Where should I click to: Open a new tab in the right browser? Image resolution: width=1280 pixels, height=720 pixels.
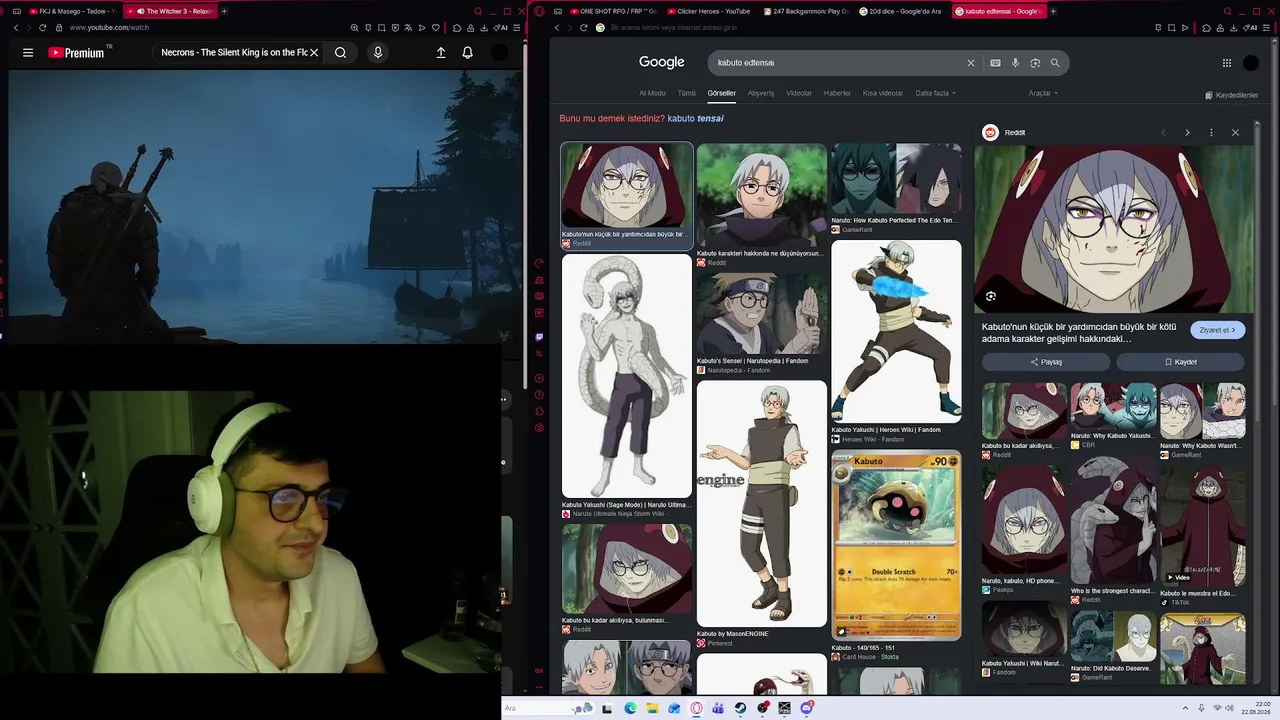coord(1053,11)
